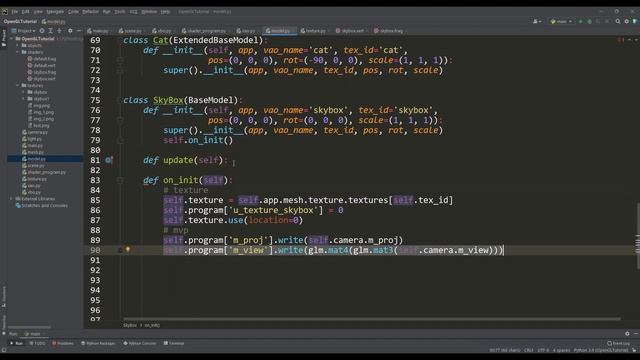
Task: Switch to the scene.py editor tab
Action: [x=132, y=31]
